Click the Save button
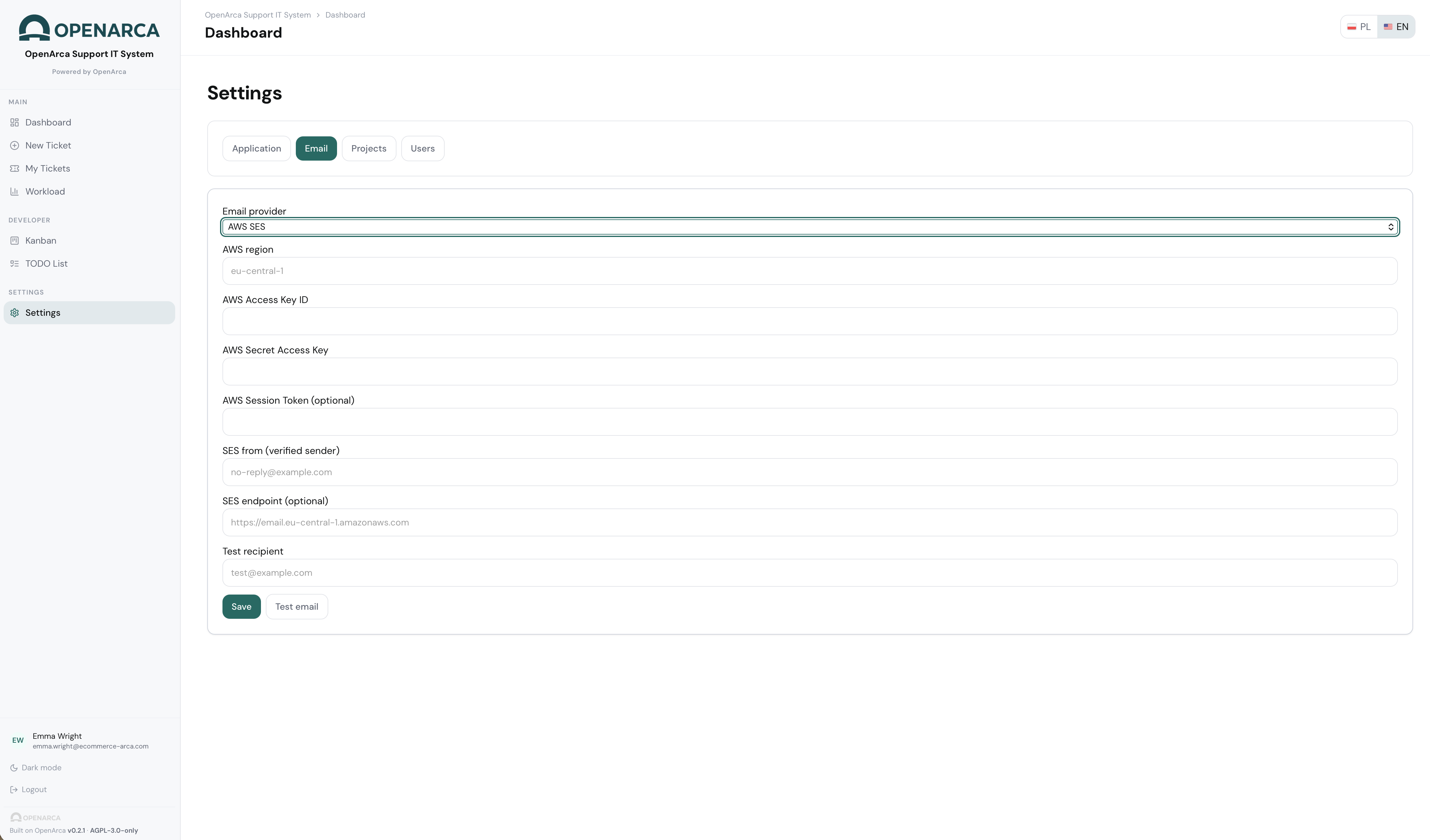Screen dimensions: 1430x840 coord(241,606)
